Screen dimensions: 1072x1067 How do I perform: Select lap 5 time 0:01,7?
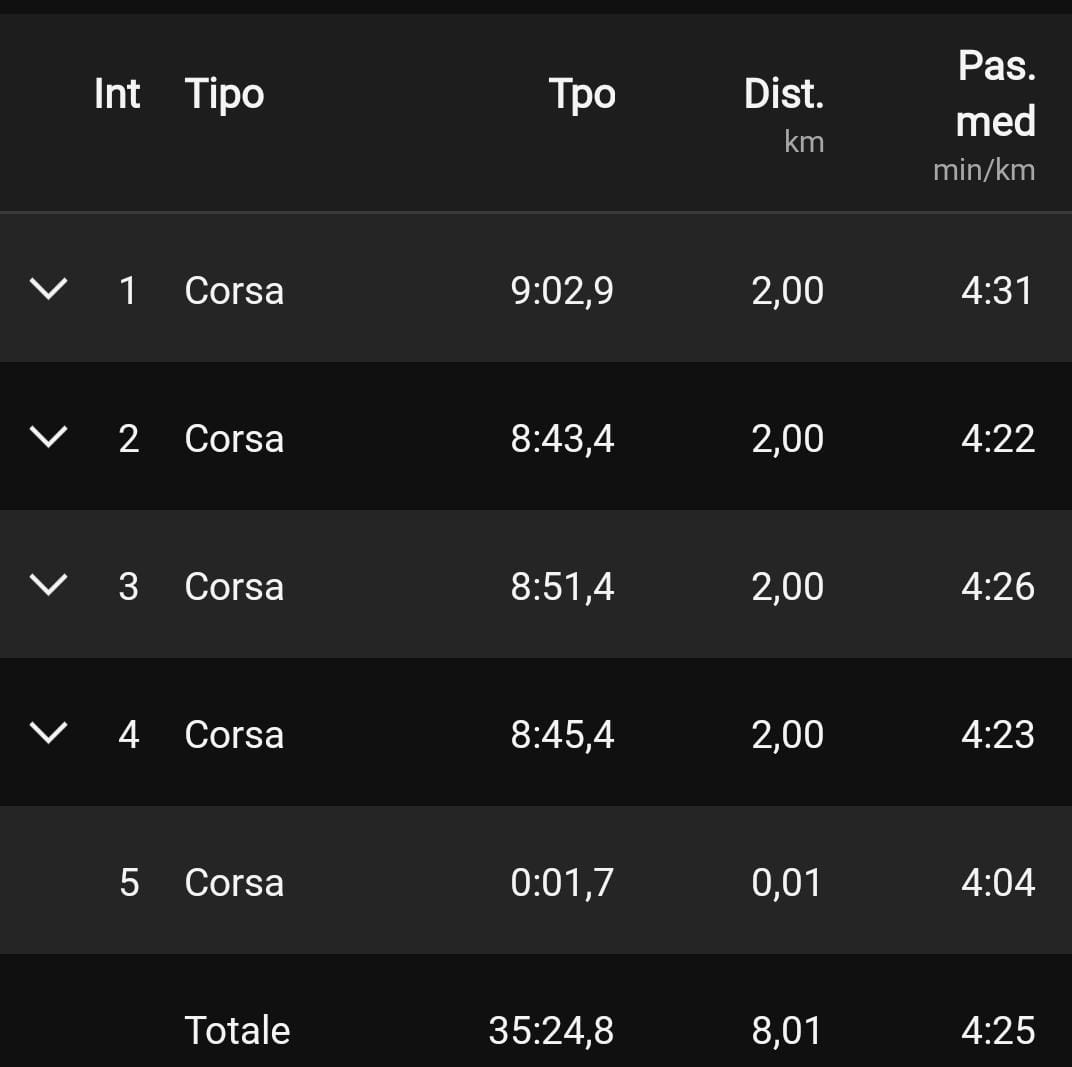562,883
